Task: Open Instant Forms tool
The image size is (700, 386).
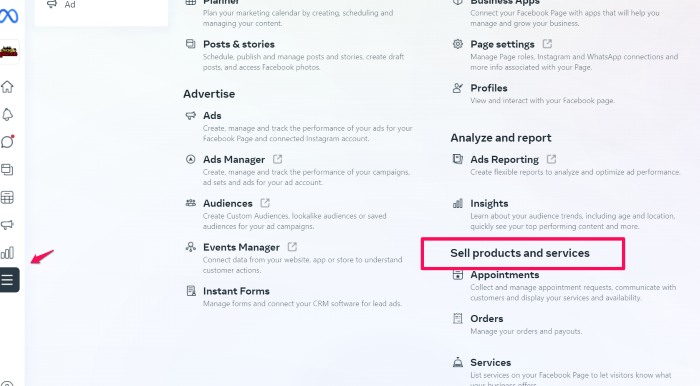Action: click(236, 291)
